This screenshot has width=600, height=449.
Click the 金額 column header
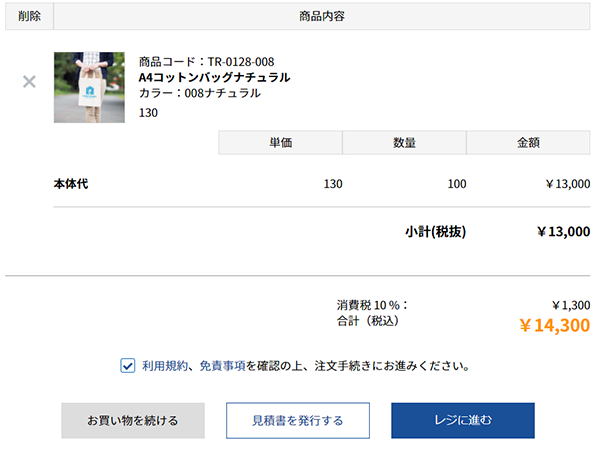click(528, 143)
